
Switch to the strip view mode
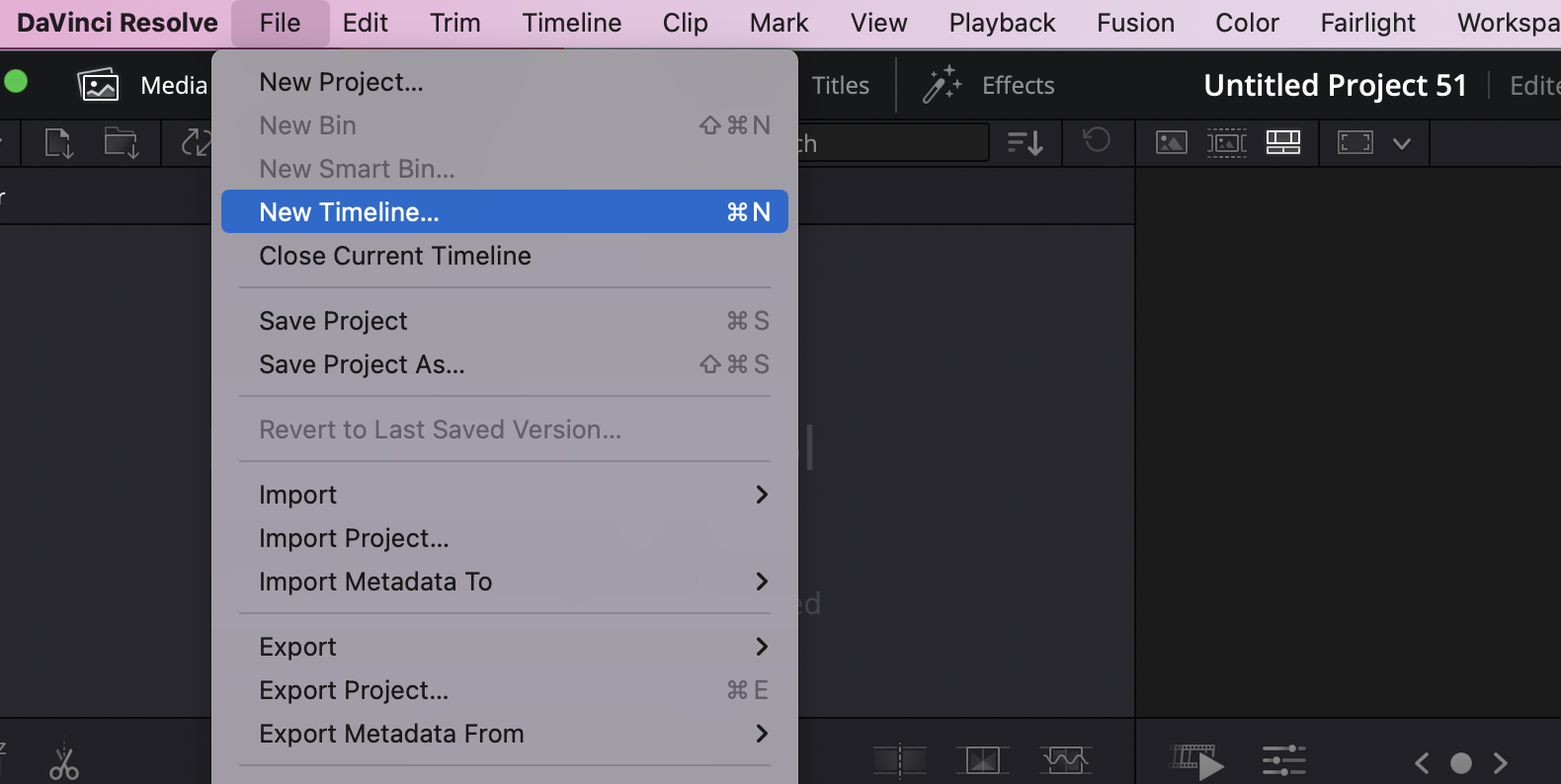coord(1227,143)
